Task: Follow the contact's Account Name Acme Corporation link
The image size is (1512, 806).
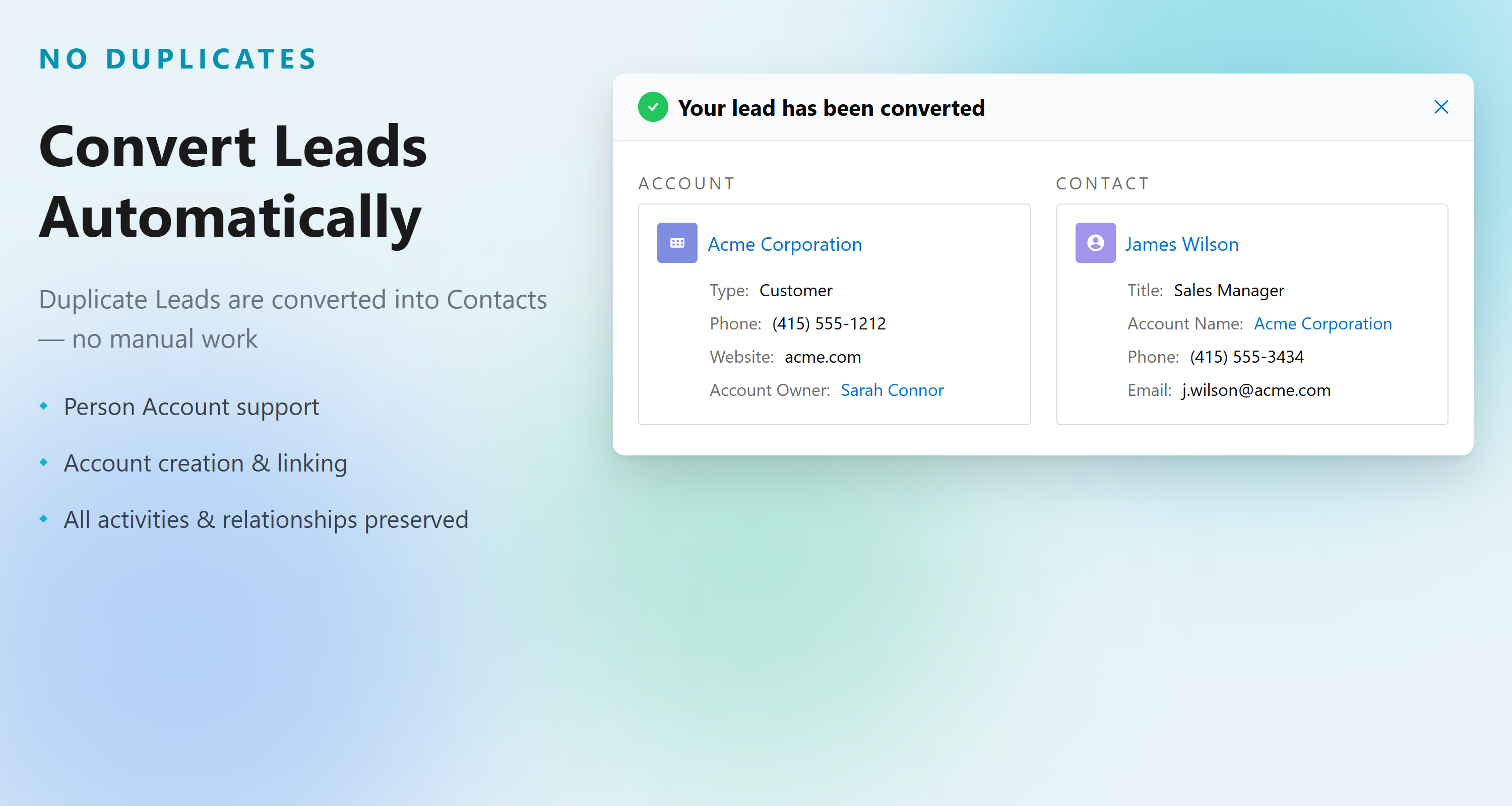Action: click(x=1322, y=324)
